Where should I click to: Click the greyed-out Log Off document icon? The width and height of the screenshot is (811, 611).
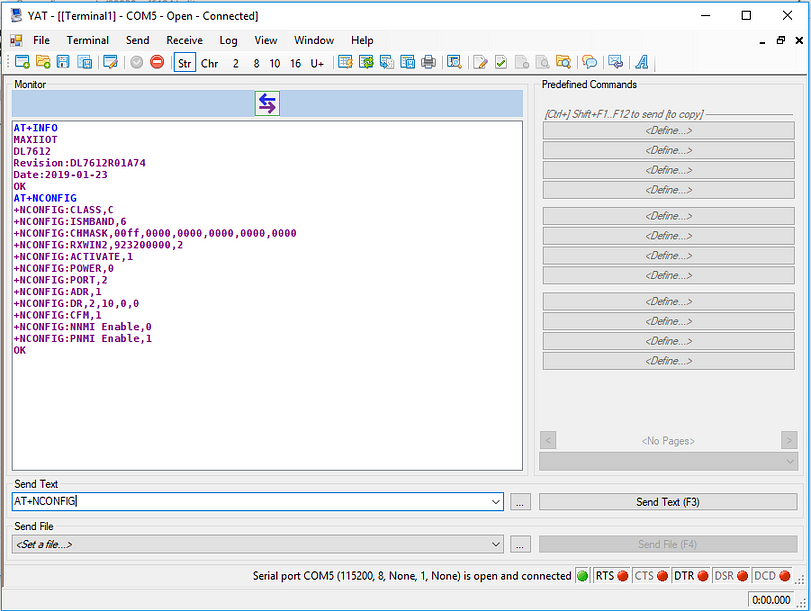click(x=522, y=63)
